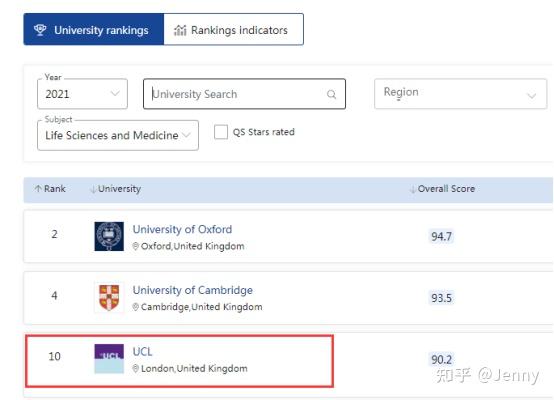This screenshot has width=554, height=400.
Task: Open the Life Sciences and Medicine subject dropdown
Action: [x=118, y=135]
